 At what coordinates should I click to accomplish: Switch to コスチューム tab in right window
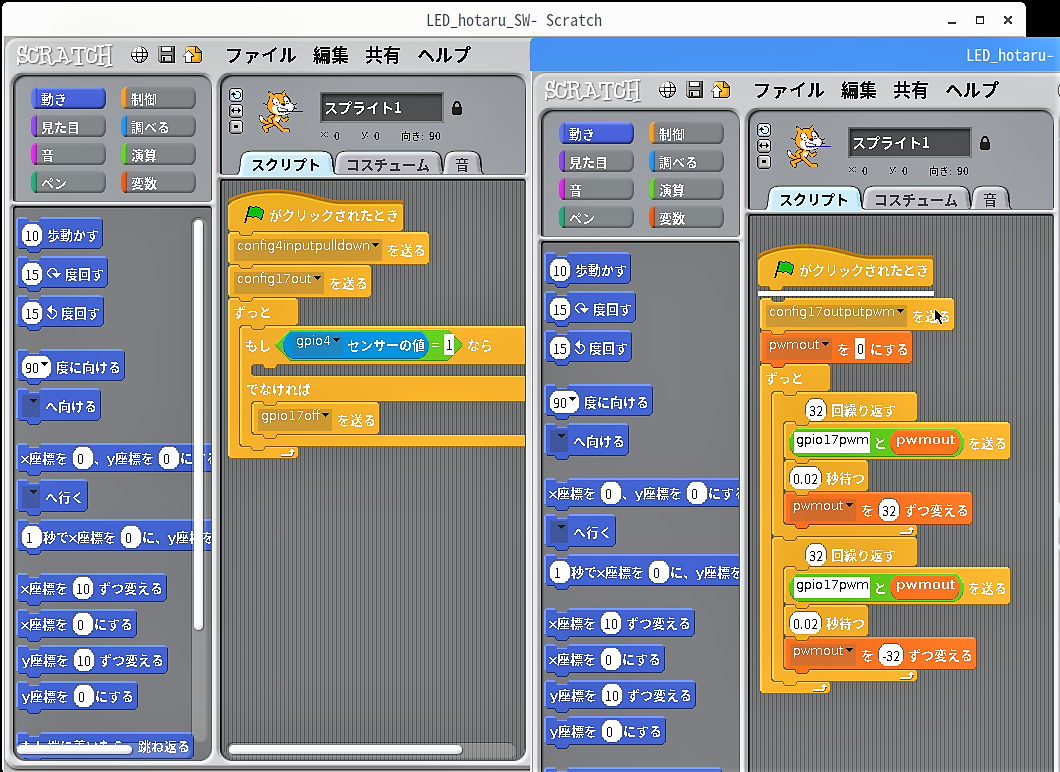tap(915, 200)
